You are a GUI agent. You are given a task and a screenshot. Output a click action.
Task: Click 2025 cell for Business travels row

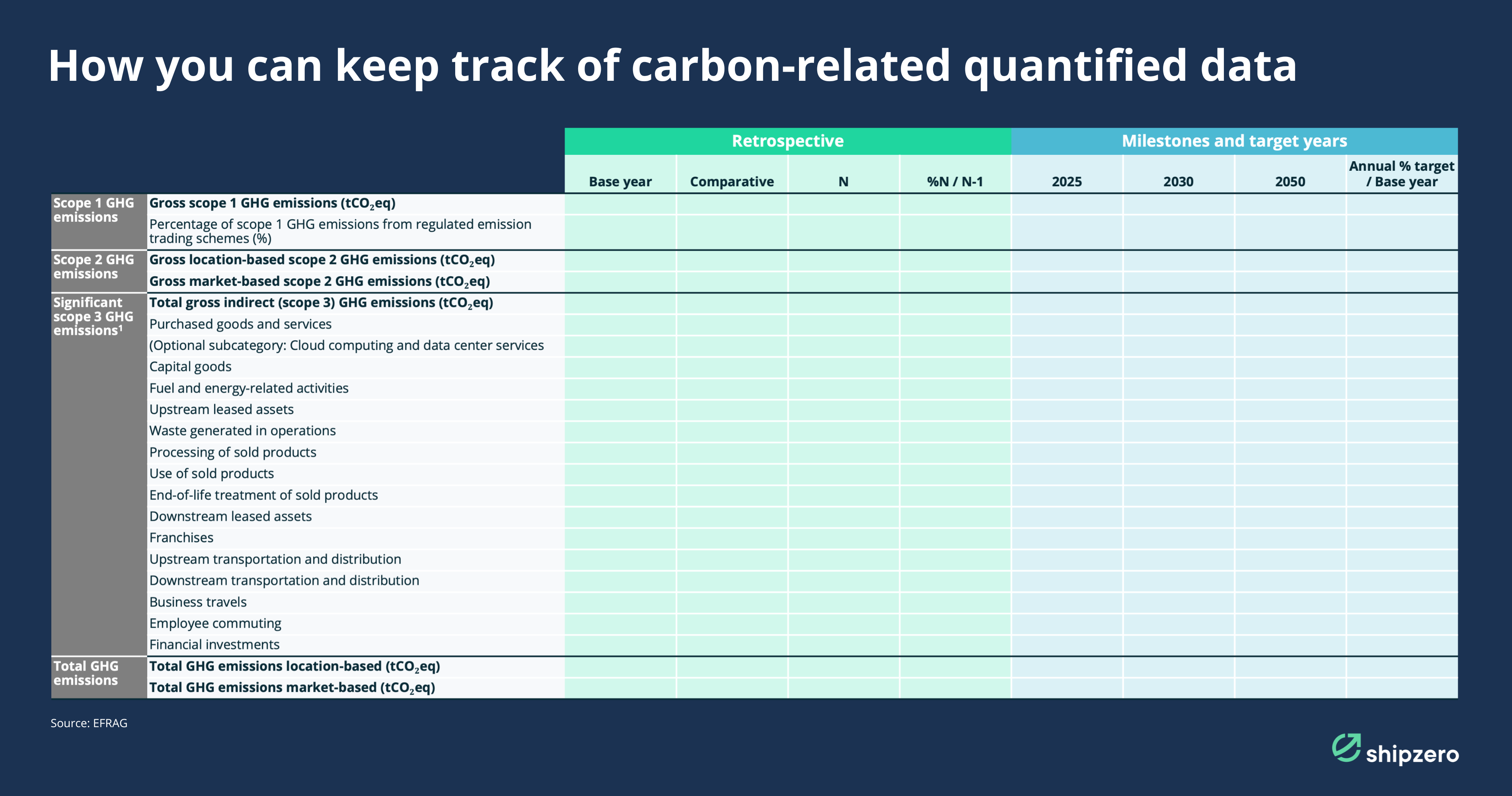coord(1066,602)
